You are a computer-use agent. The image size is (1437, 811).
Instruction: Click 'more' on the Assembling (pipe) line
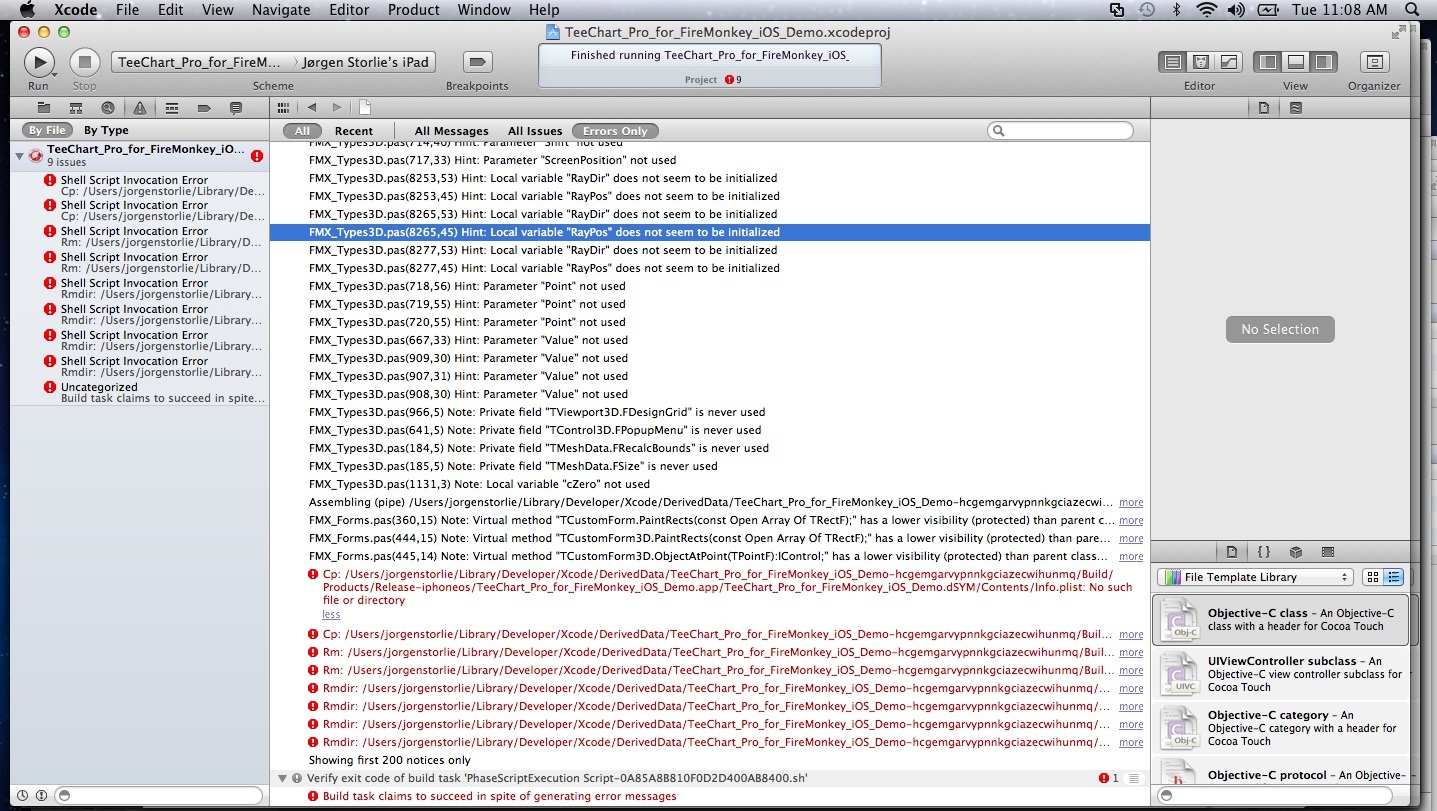click(x=1131, y=502)
